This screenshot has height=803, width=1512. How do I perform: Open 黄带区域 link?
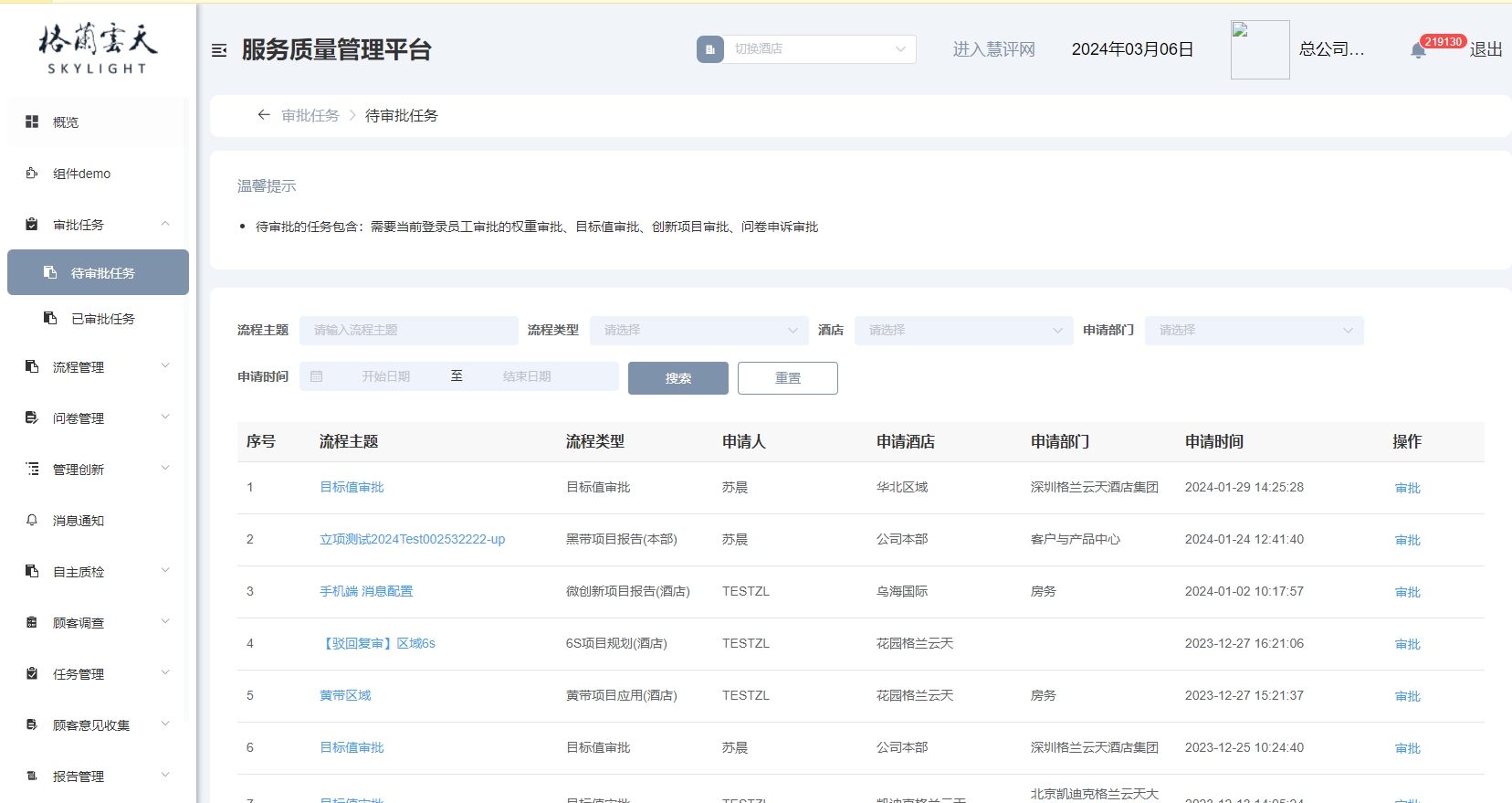345,695
